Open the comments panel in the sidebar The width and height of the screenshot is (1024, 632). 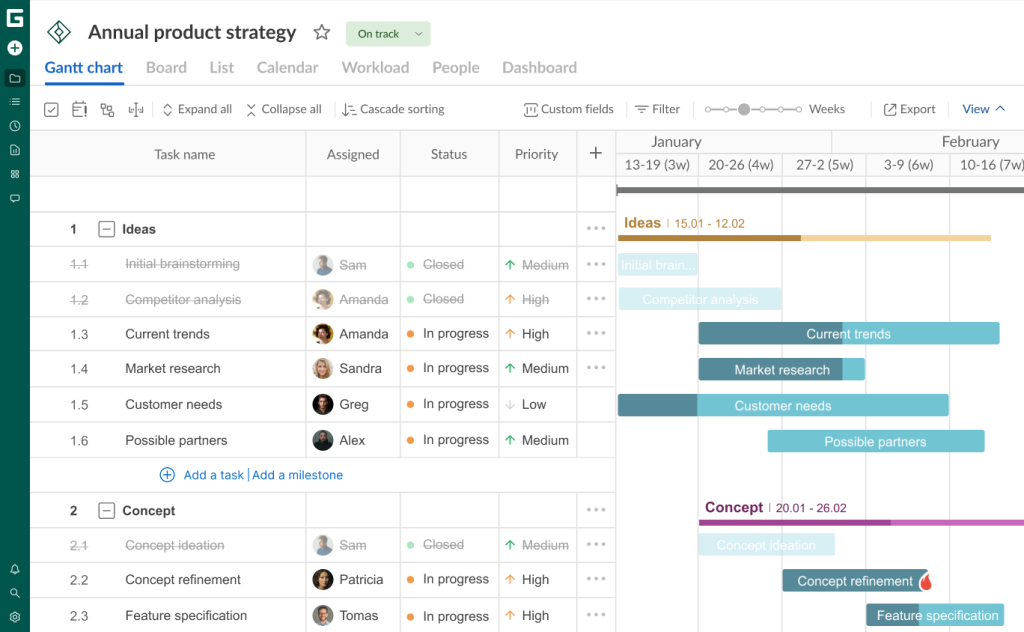14,198
